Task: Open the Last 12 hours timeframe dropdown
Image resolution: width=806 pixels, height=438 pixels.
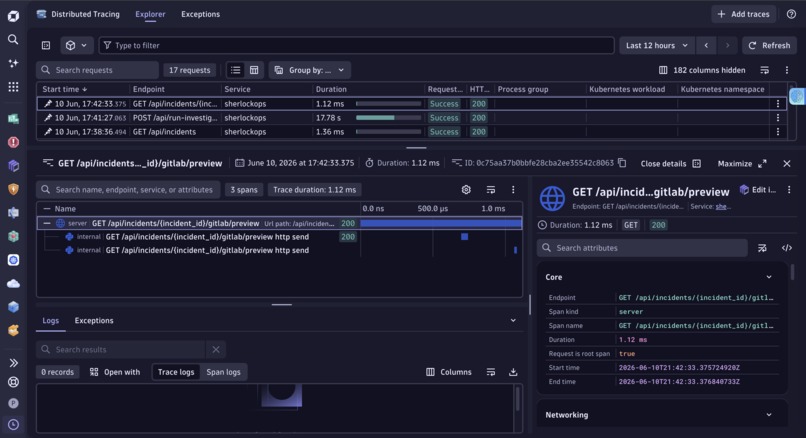Action: [656, 45]
